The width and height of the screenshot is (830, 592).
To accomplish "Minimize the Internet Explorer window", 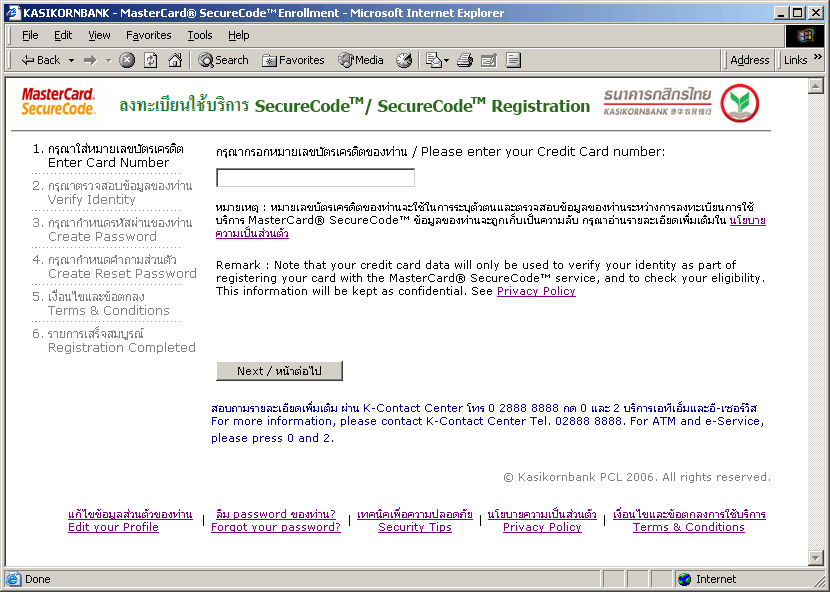I will pos(781,13).
